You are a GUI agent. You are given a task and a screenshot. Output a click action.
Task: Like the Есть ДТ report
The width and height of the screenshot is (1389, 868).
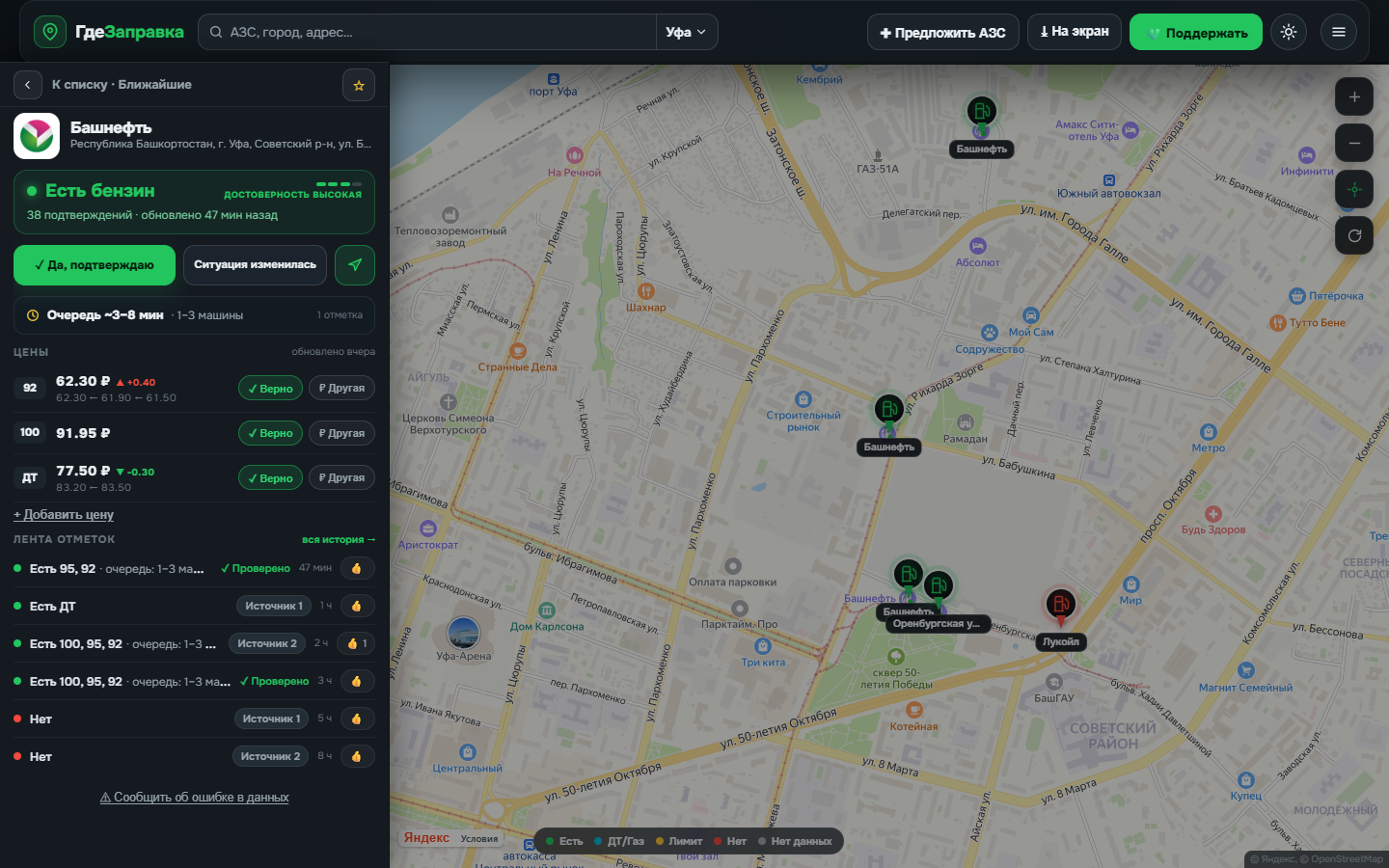357,607
